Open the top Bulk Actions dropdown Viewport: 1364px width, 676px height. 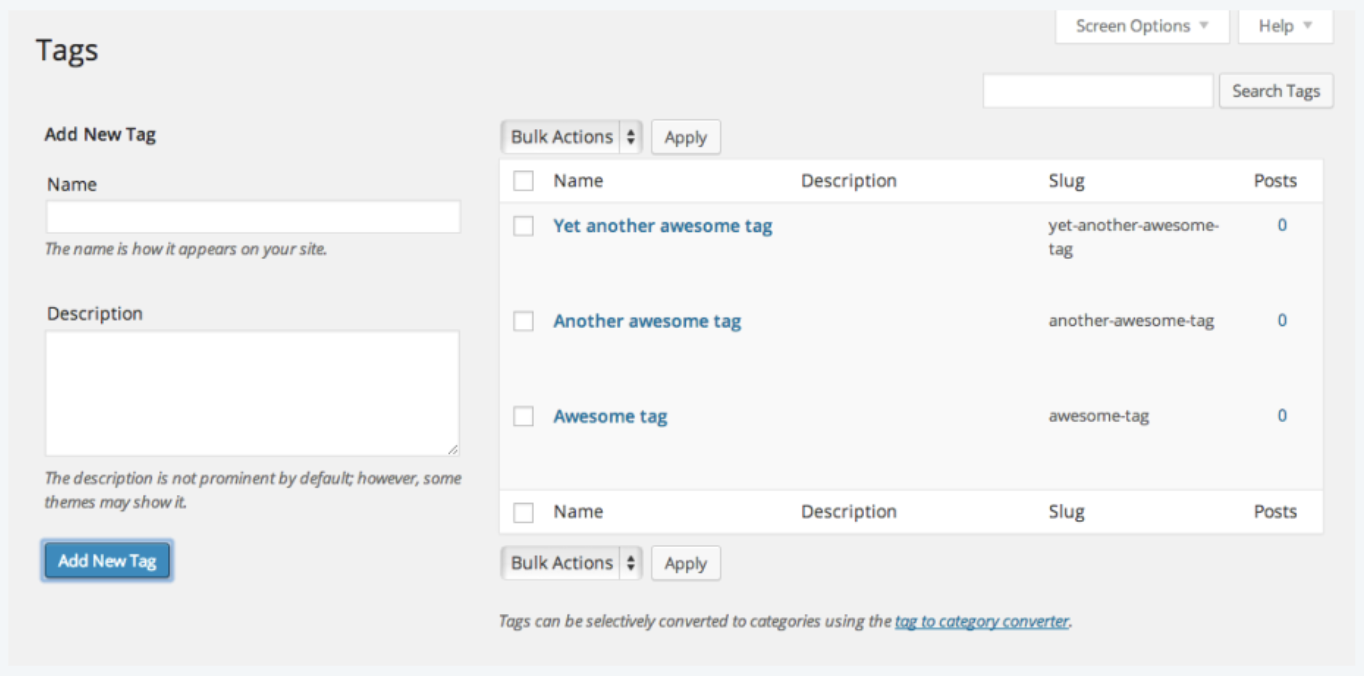[x=572, y=137]
